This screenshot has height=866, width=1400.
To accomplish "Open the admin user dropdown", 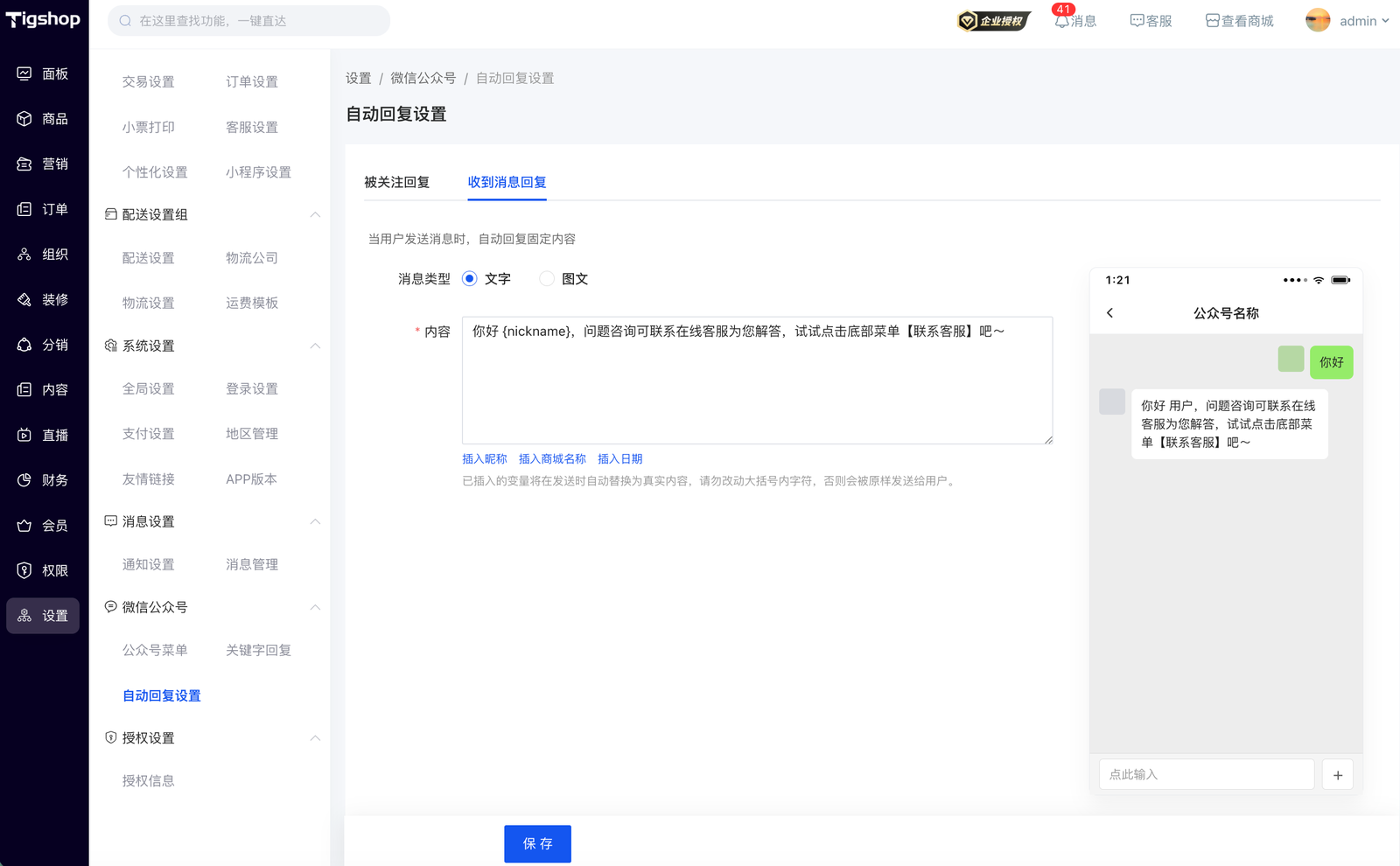I will (1347, 21).
